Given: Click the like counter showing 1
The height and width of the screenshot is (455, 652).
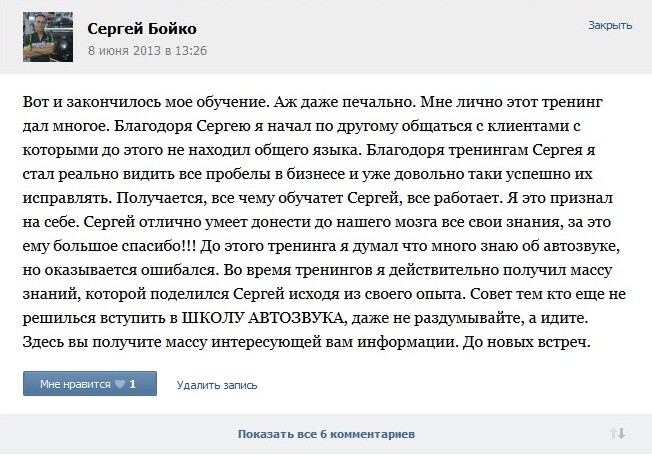Looking at the screenshot, I should coord(133,384).
